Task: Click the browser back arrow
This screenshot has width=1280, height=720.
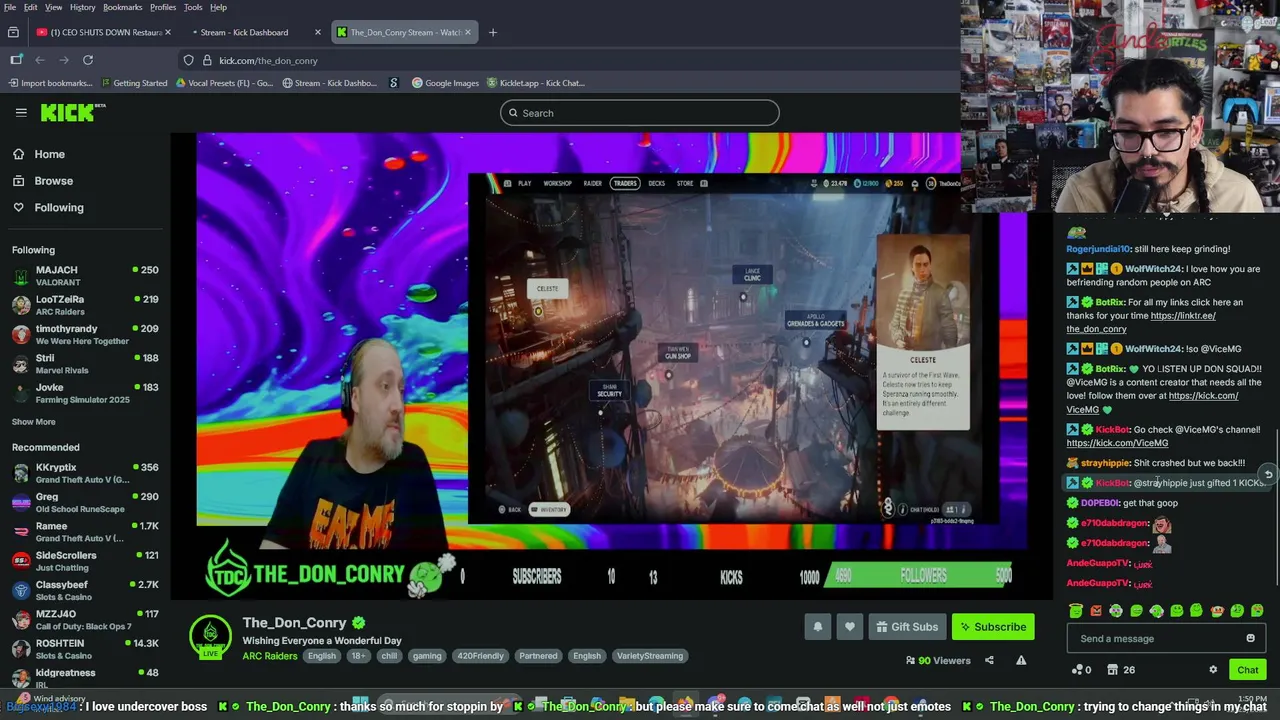Action: click(40, 60)
